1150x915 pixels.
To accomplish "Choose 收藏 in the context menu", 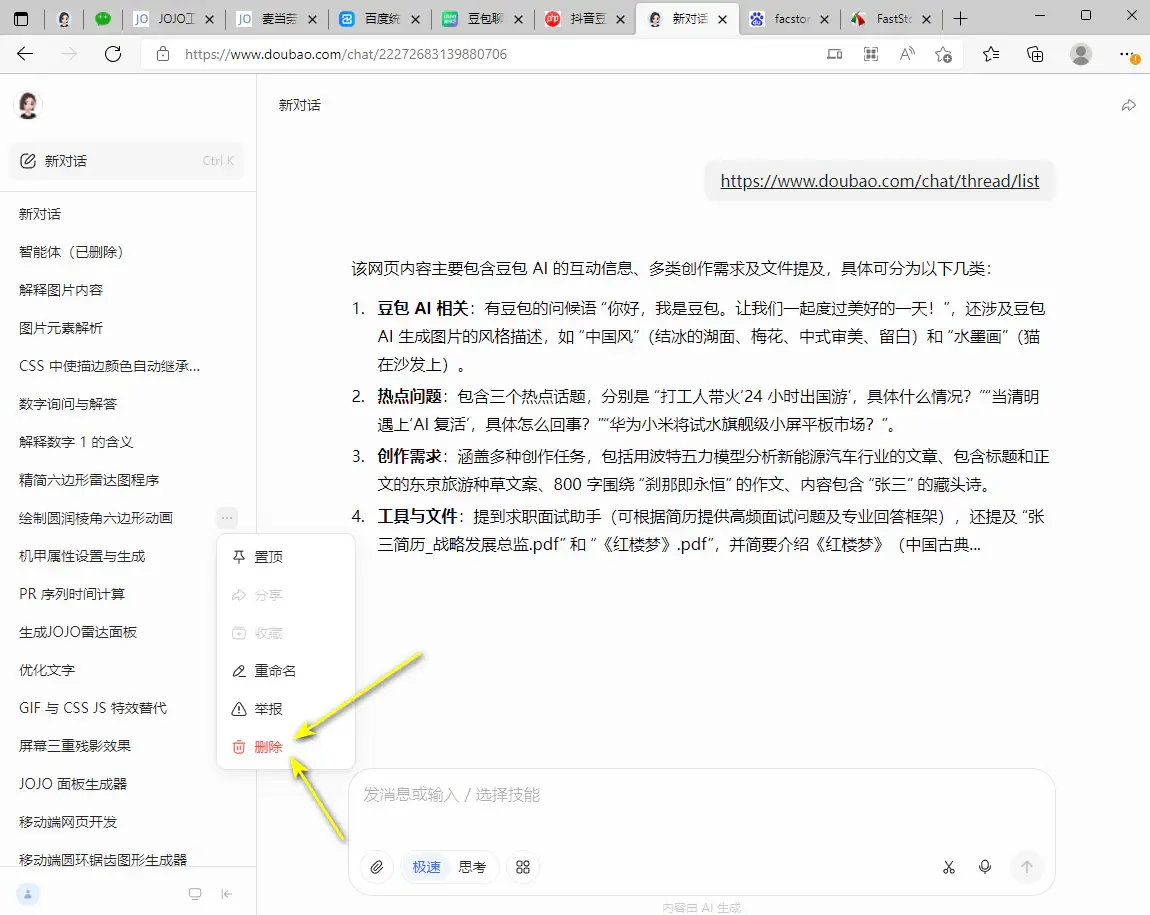I will click(286, 633).
